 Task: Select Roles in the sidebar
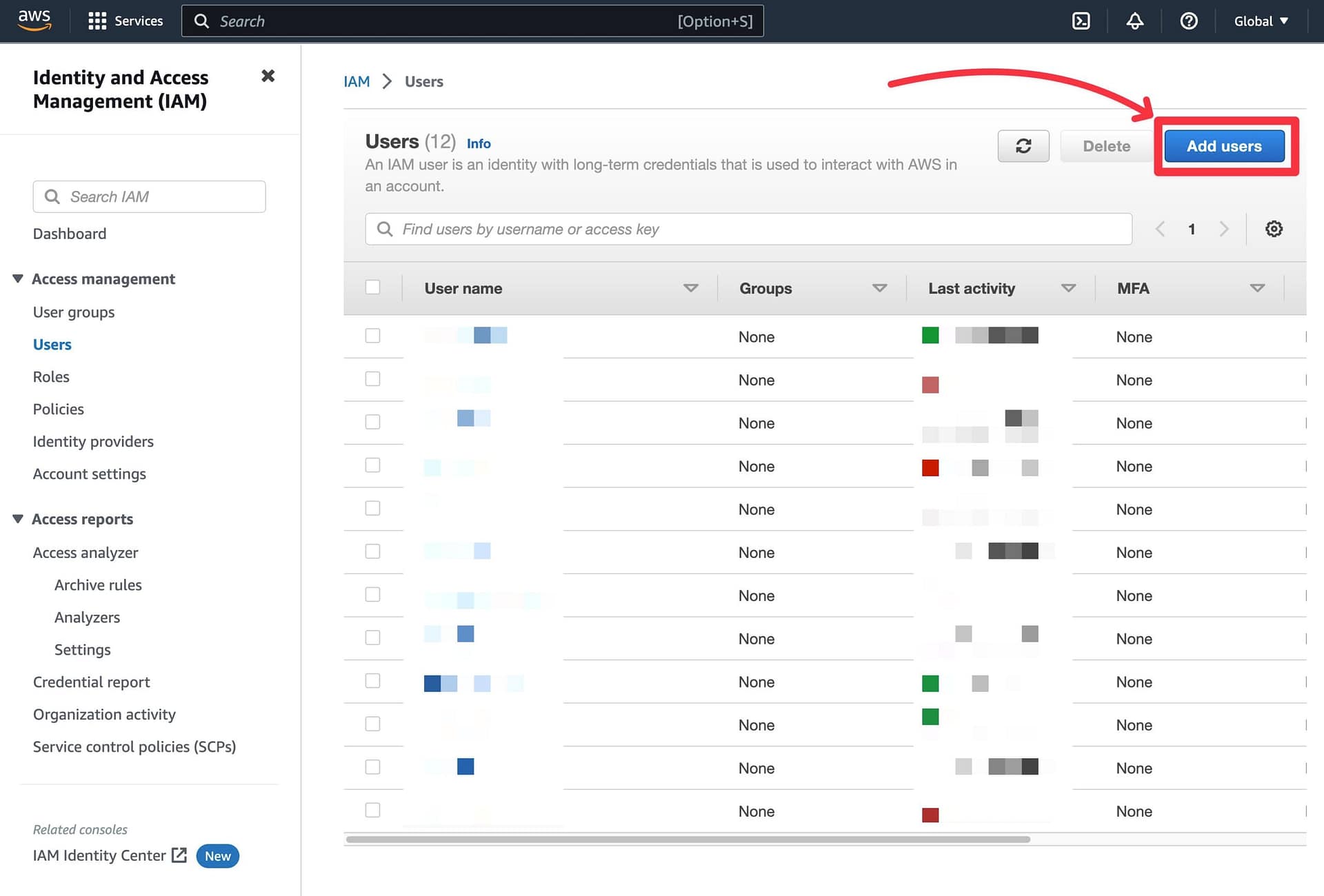51,376
